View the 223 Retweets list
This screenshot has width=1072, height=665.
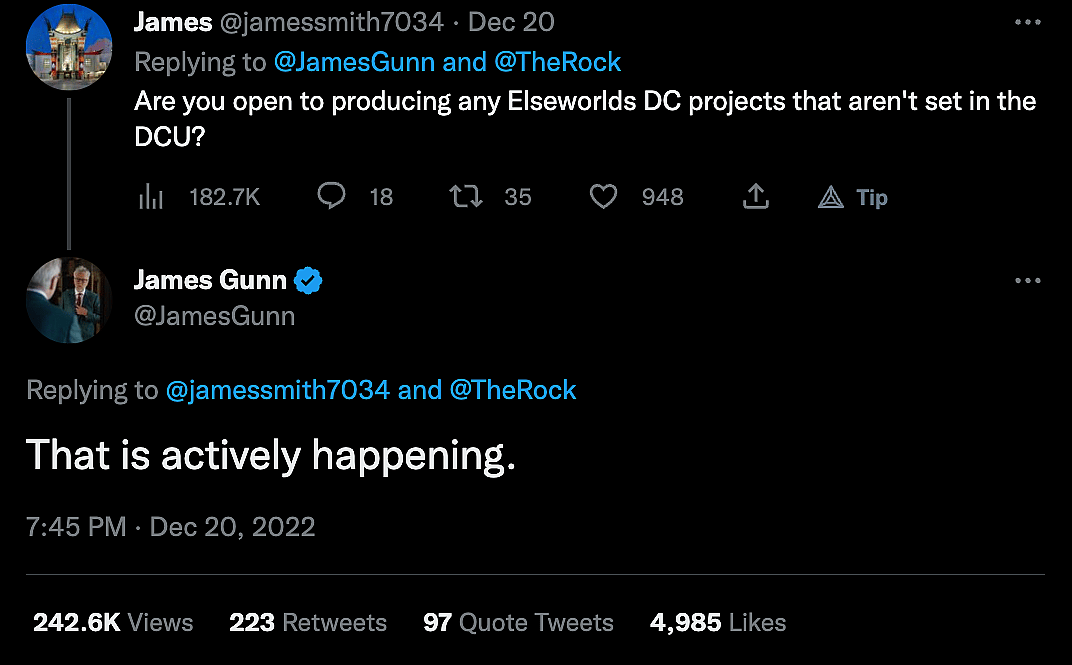coord(307,622)
